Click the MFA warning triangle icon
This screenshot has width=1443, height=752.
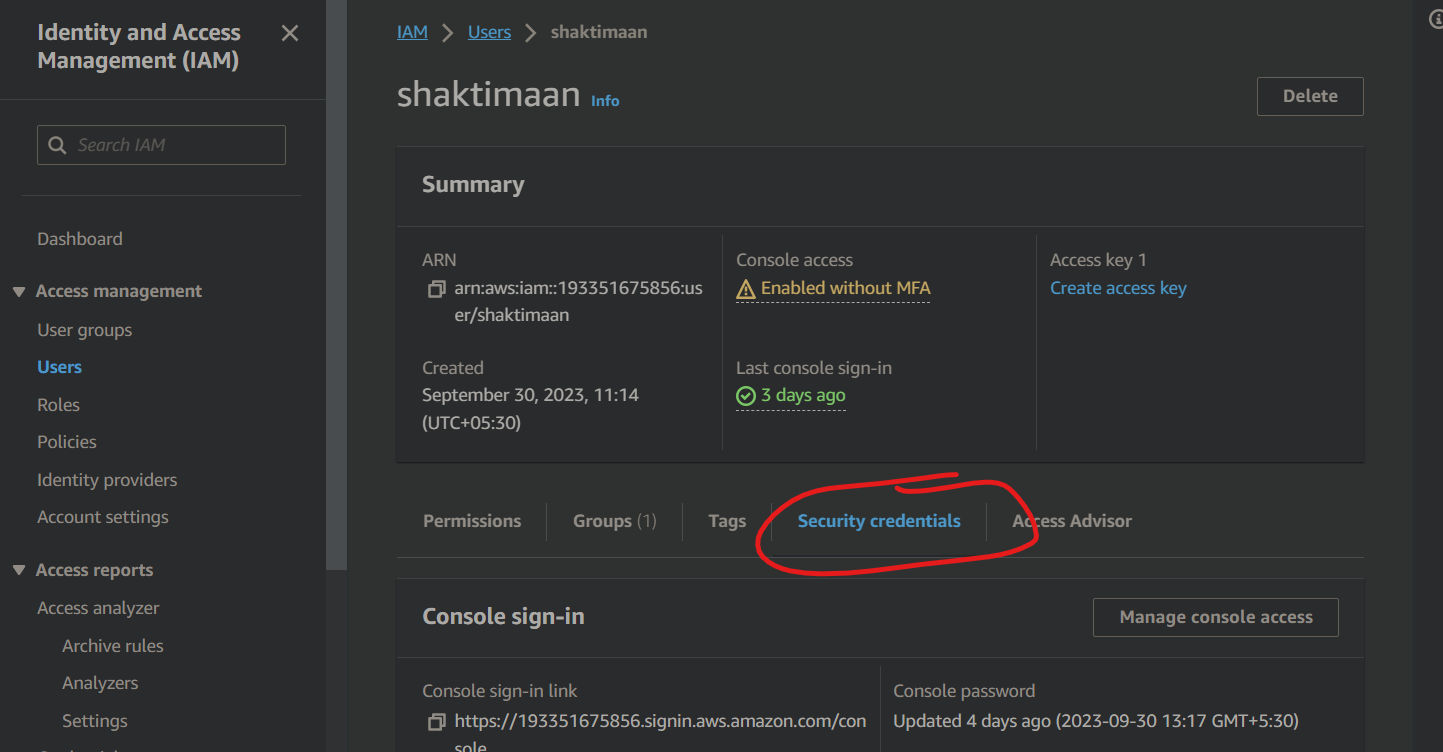(x=746, y=289)
